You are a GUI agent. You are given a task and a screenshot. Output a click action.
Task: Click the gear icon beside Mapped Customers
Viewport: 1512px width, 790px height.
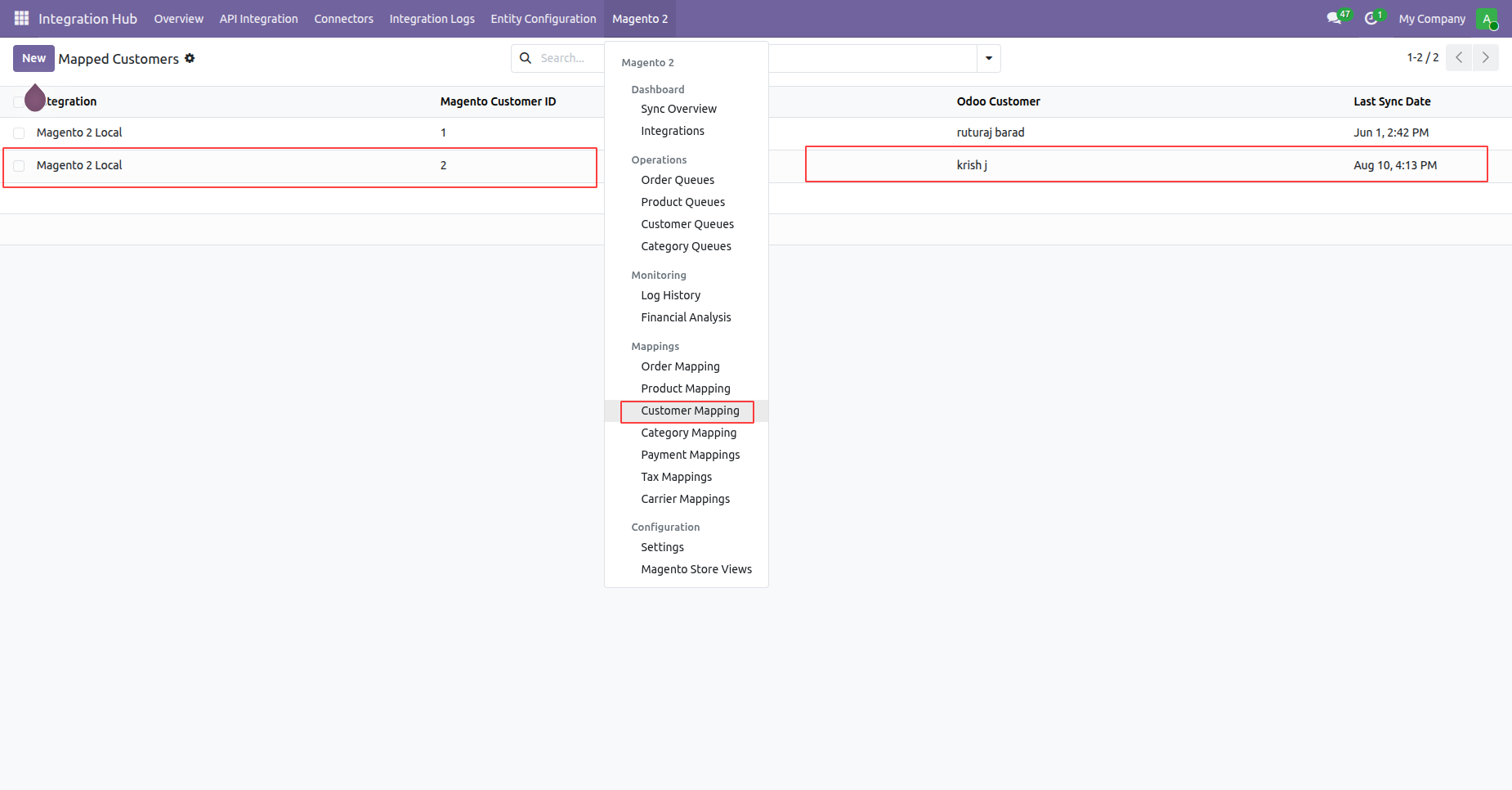[190, 58]
